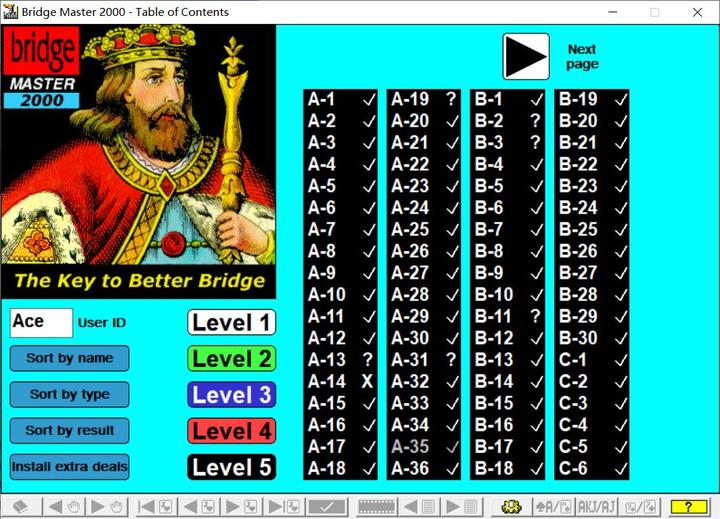
Task: Open the grayed deal A-35
Action: [423, 446]
